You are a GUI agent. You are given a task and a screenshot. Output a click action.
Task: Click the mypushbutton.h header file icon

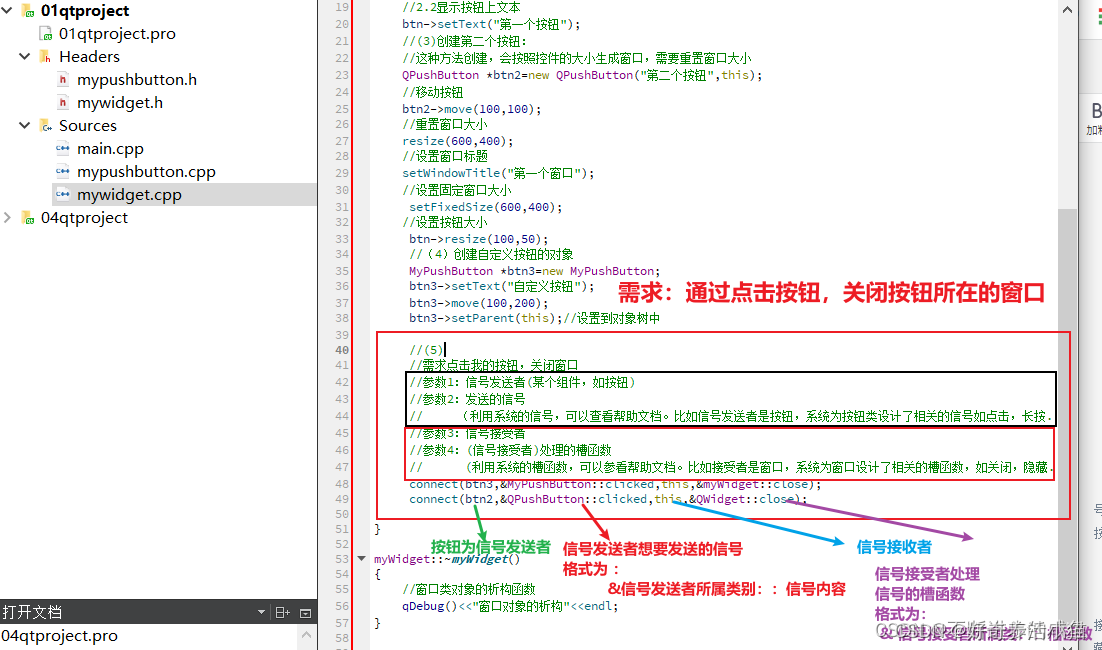(x=62, y=79)
